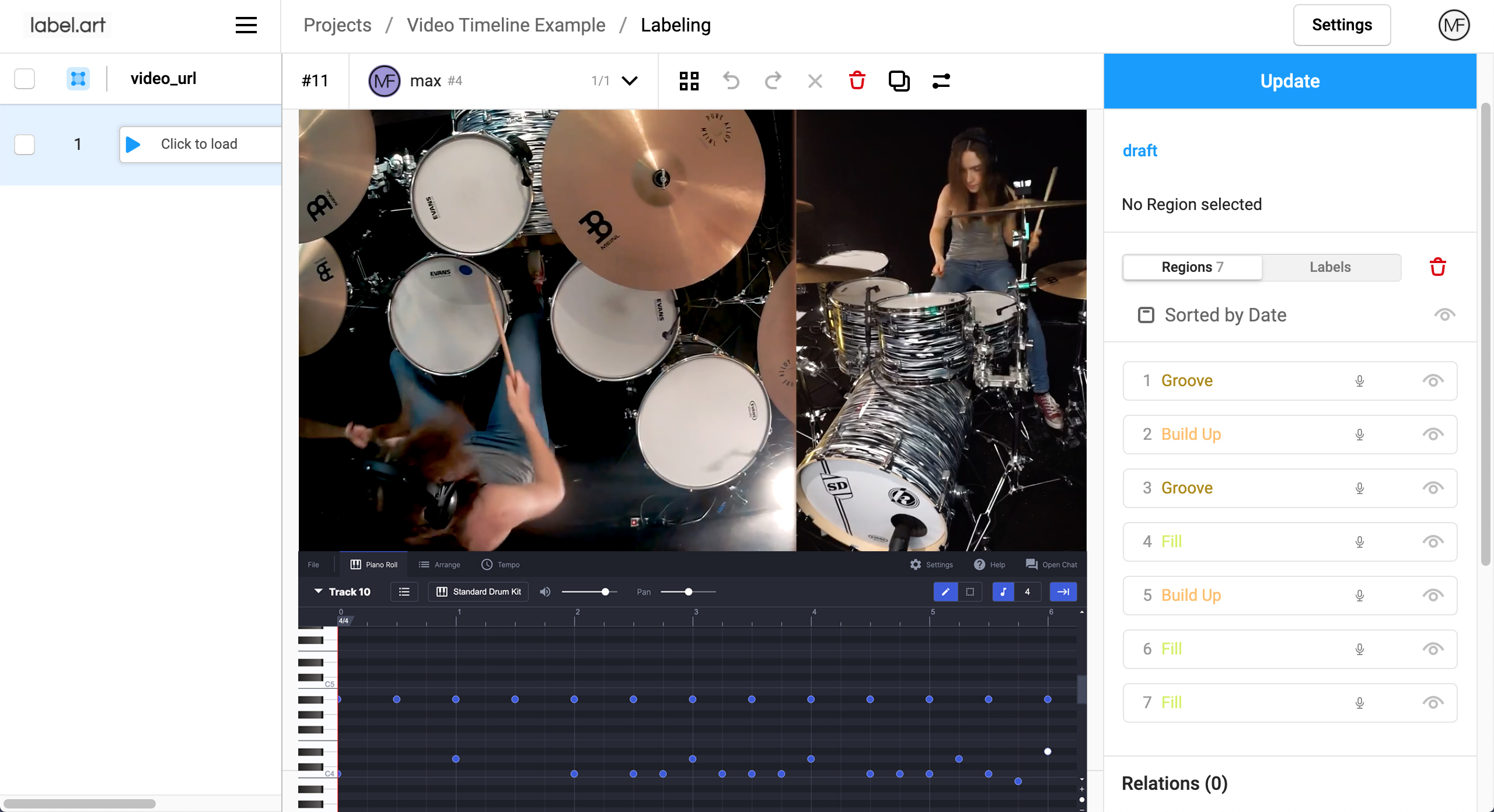The image size is (1494, 812).
Task: Click the redo arrow icon
Action: pyautogui.click(x=772, y=81)
